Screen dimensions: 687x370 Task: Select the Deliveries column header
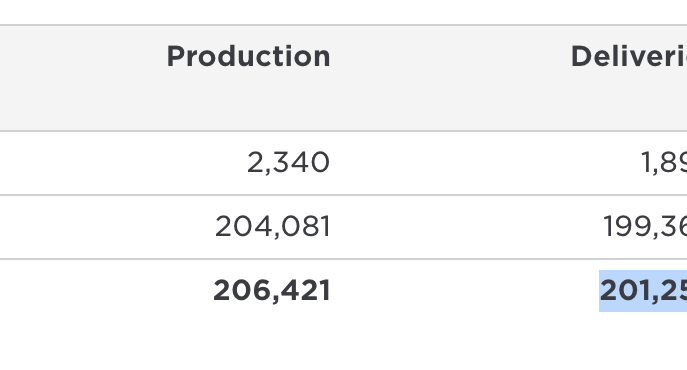pyautogui.click(x=629, y=57)
